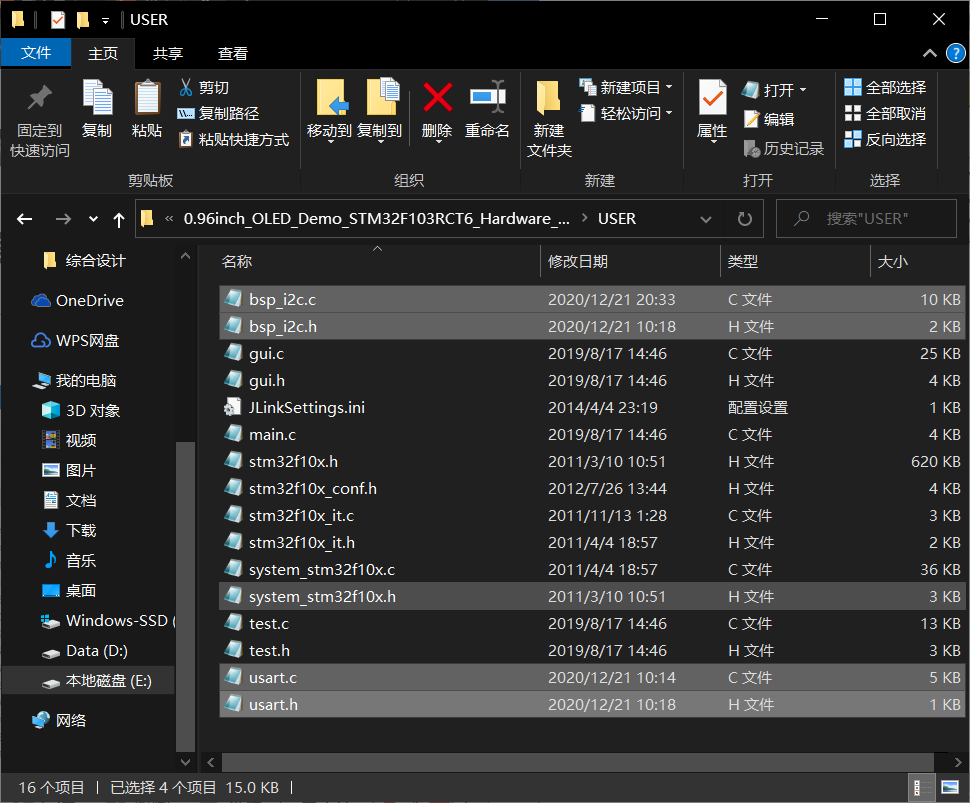Image resolution: width=970 pixels, height=803 pixels.
Task: Click the navigation pane vertical scrollbar
Action: pyautogui.click(x=185, y=595)
